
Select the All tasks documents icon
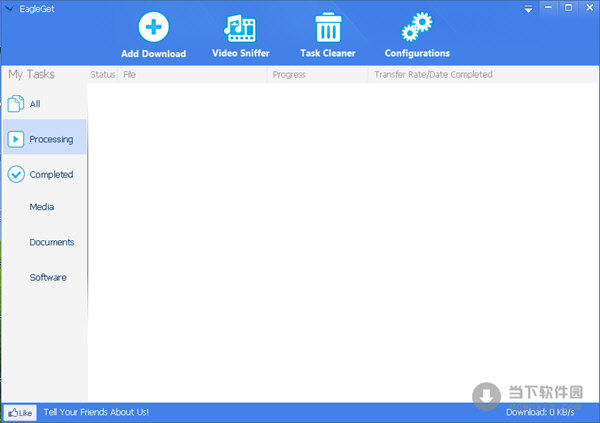[16, 104]
